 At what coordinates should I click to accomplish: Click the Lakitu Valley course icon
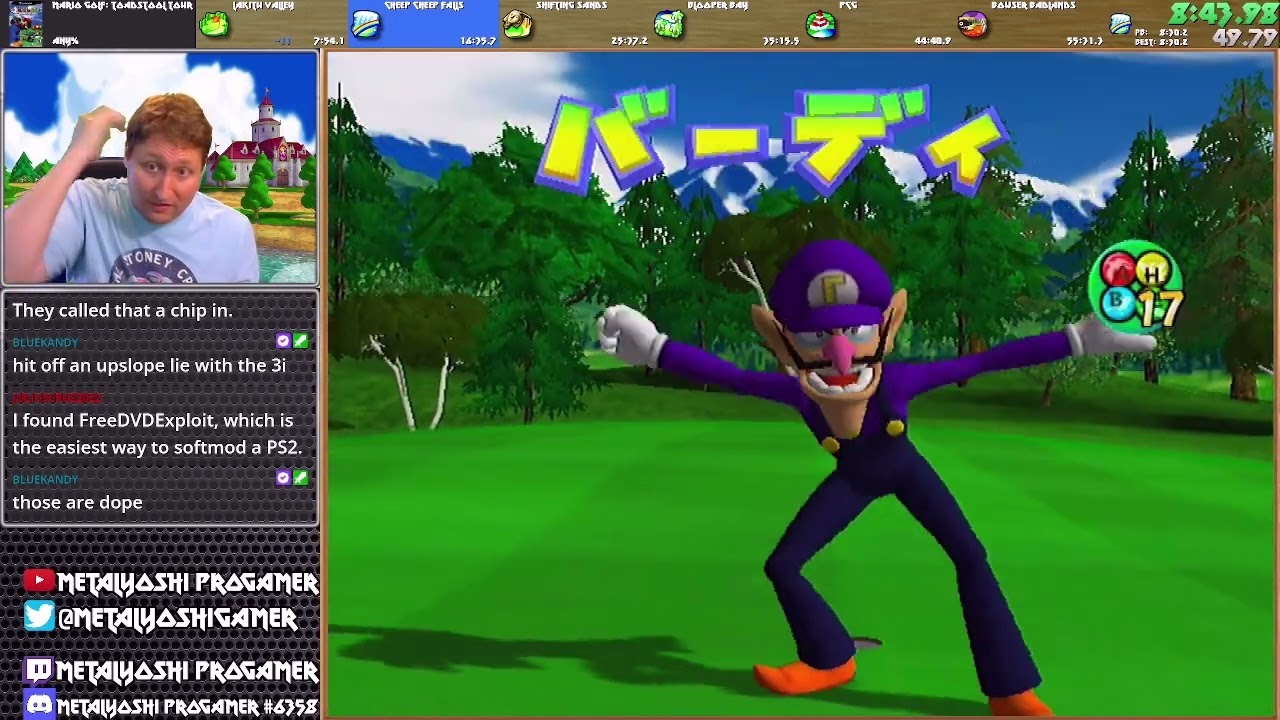(214, 24)
